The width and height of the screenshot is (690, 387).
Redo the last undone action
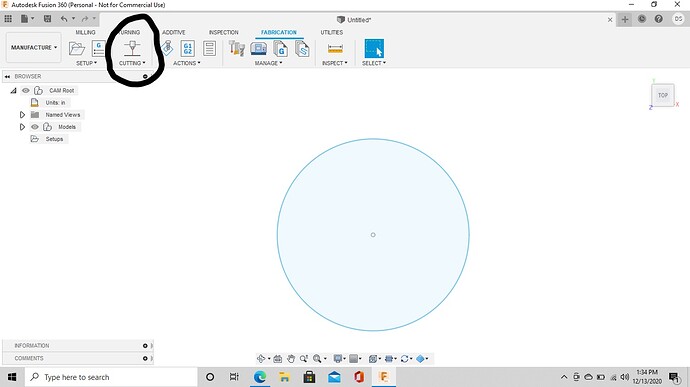[85, 18]
